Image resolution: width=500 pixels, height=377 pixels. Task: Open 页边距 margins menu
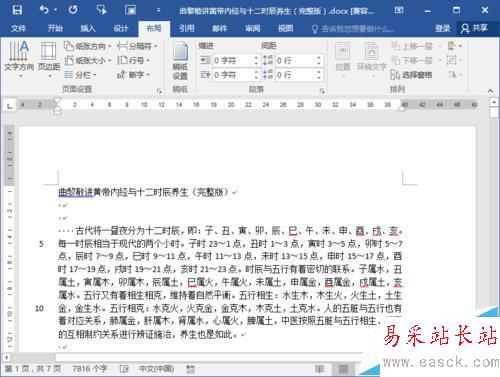point(49,60)
